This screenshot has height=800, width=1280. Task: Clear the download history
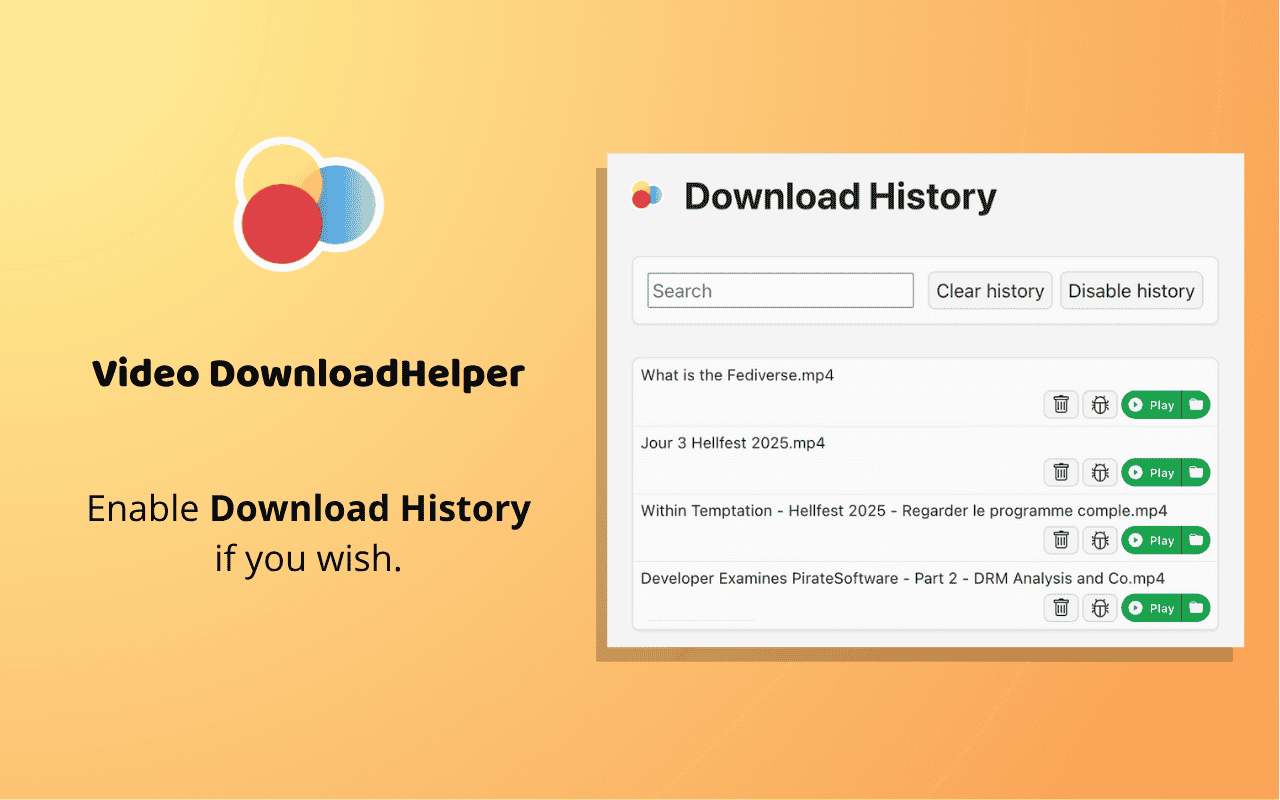pos(989,290)
